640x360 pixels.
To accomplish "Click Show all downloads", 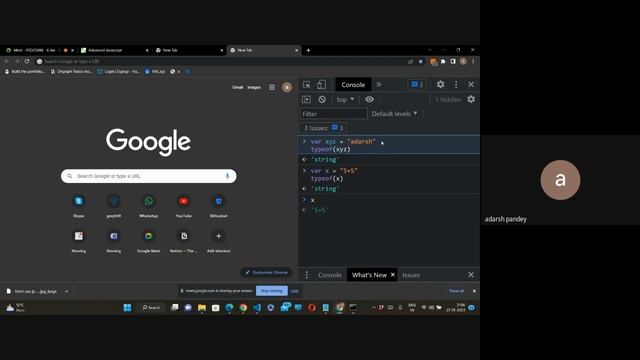I will [x=456, y=291].
